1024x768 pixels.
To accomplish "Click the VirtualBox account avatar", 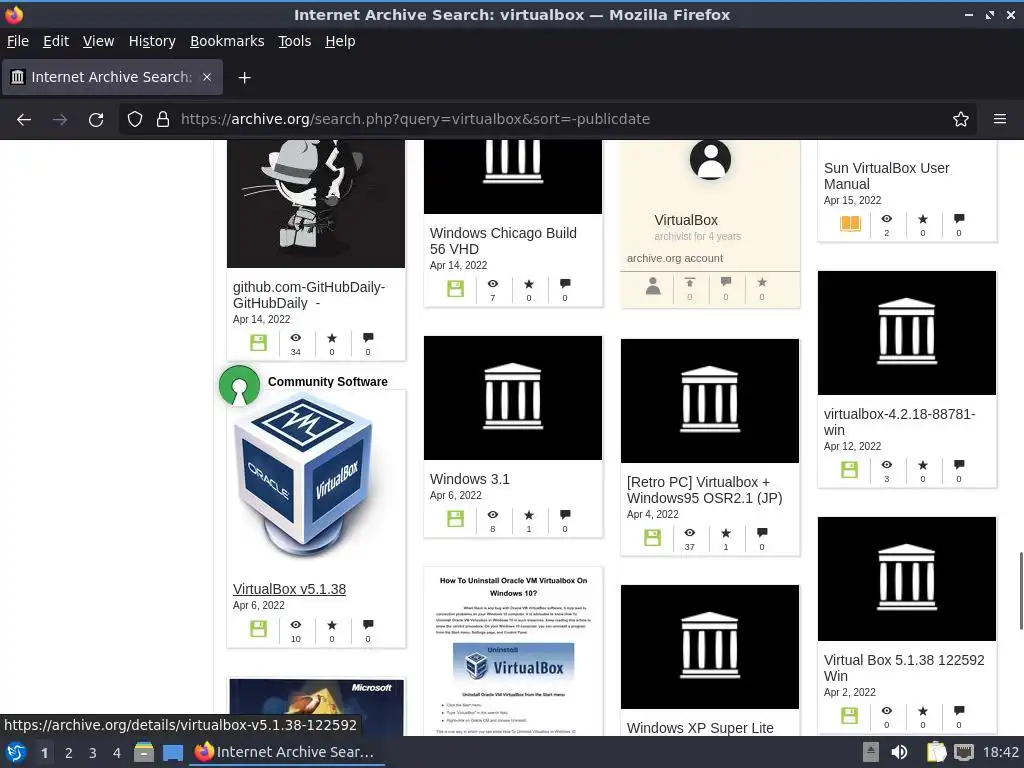I will click(x=710, y=160).
